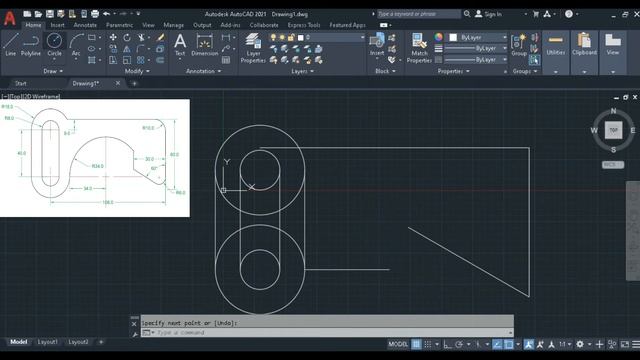Select the Rectangular Array tool
This screenshot has height=360, width=640.
click(141, 60)
